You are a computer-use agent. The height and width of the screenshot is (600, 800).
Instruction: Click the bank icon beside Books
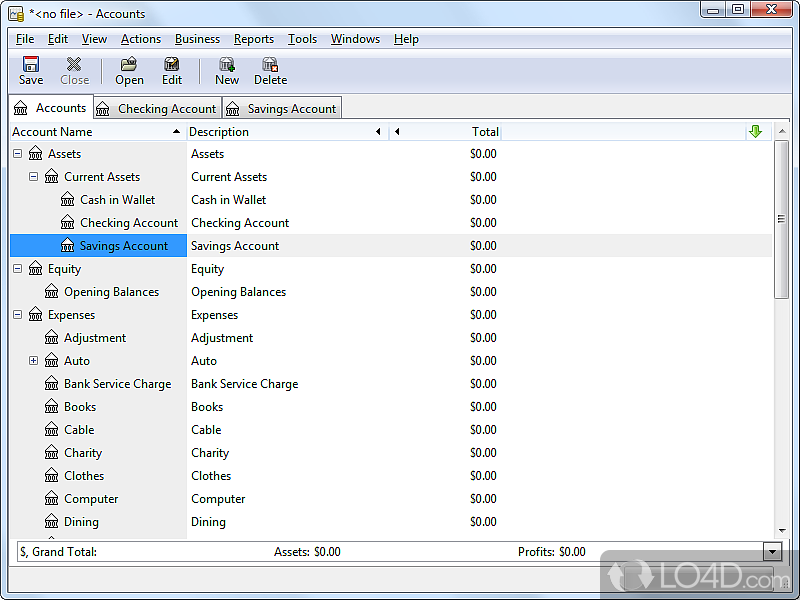[52, 406]
